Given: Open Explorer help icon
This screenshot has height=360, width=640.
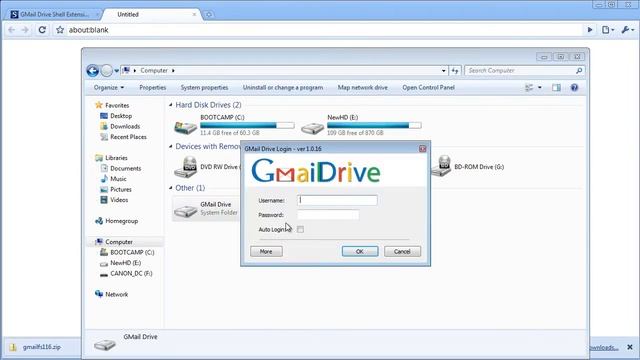Looking at the screenshot, I should point(574,87).
